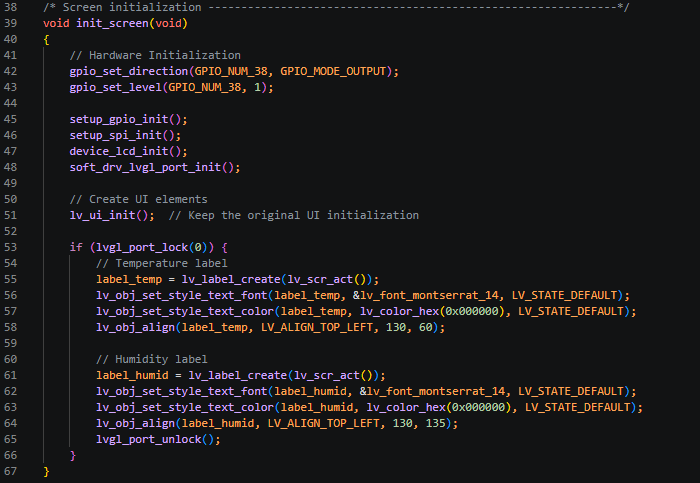This screenshot has width=700, height=483.
Task: Click the opening brace on line 40
Action: tap(46, 40)
